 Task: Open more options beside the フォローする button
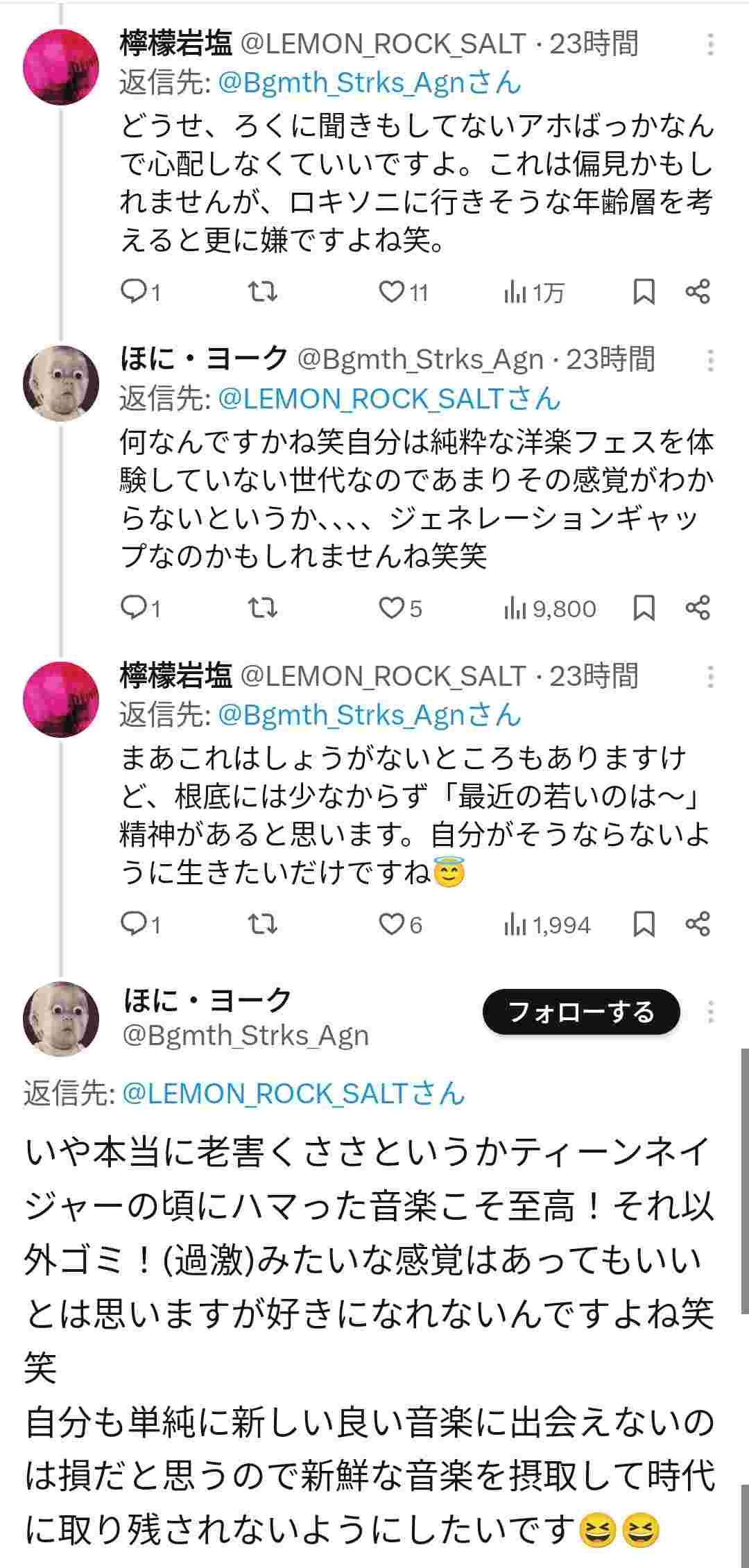coord(710,1012)
